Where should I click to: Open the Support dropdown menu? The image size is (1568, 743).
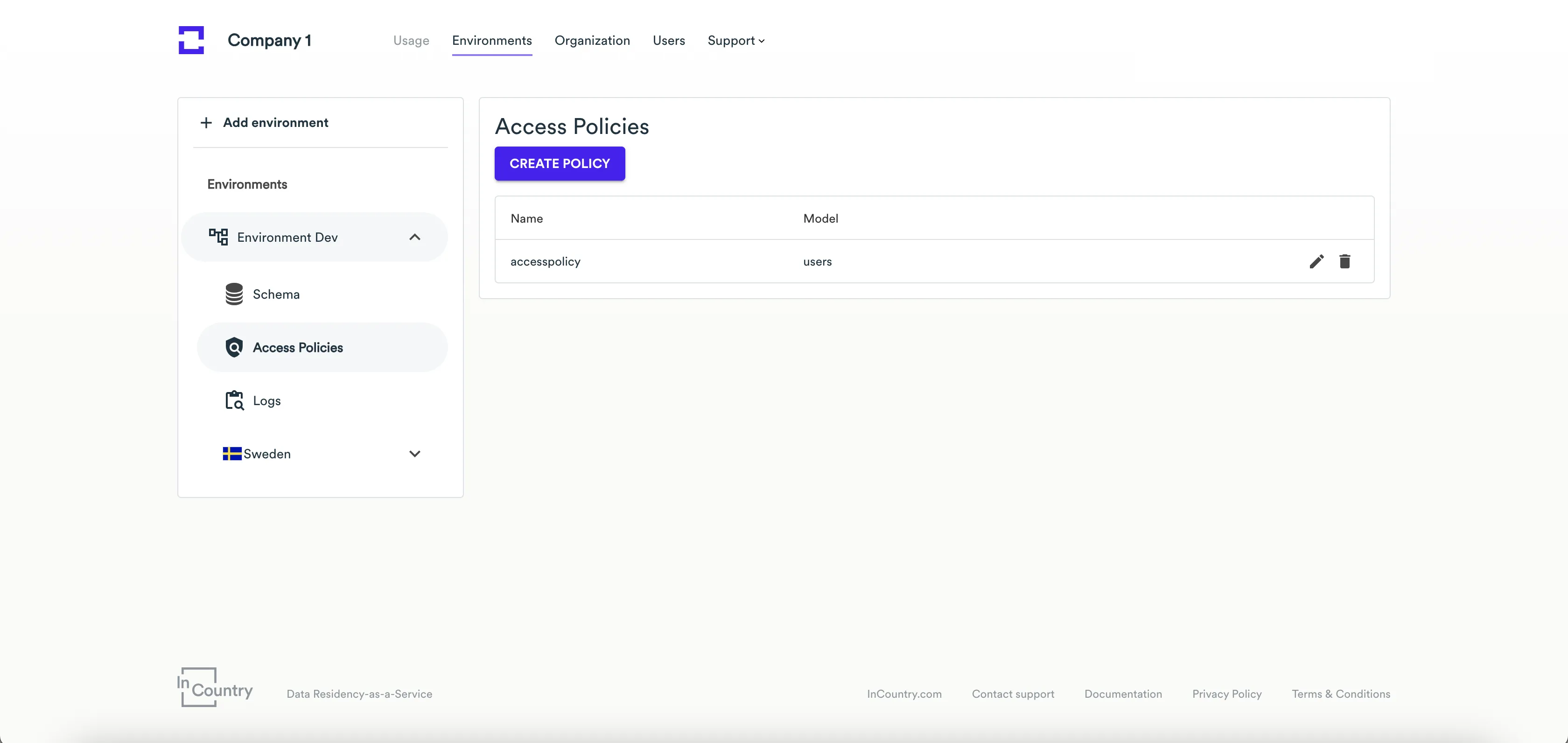[x=735, y=41]
